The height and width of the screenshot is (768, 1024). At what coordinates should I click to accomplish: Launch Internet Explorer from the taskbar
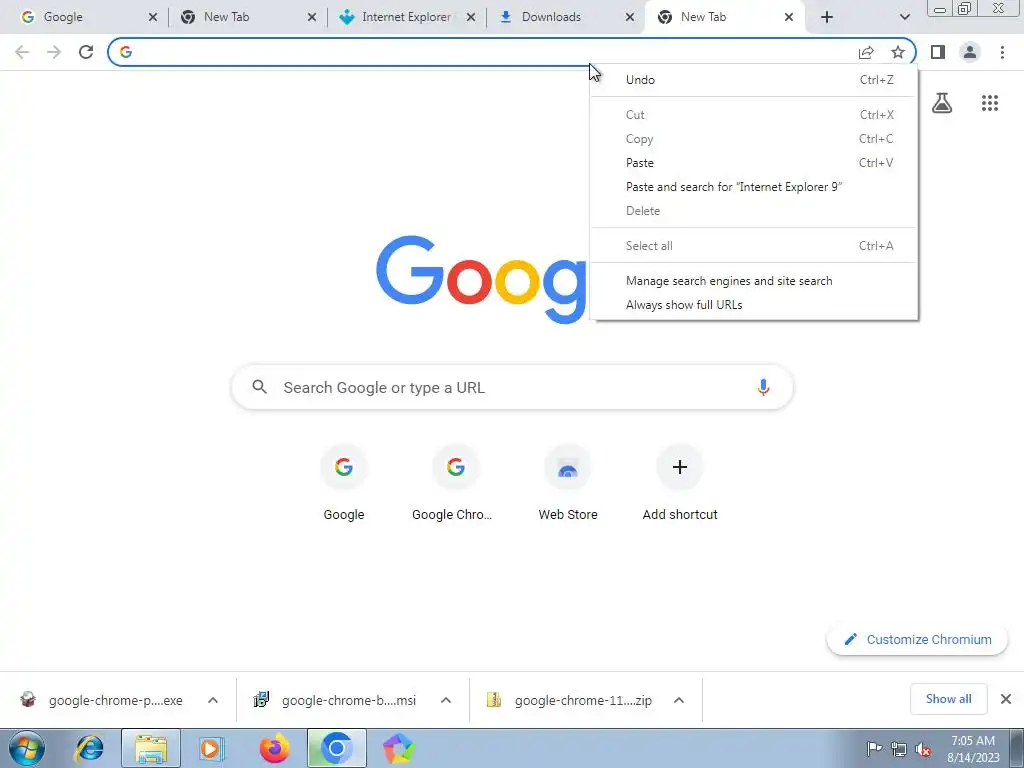click(89, 748)
